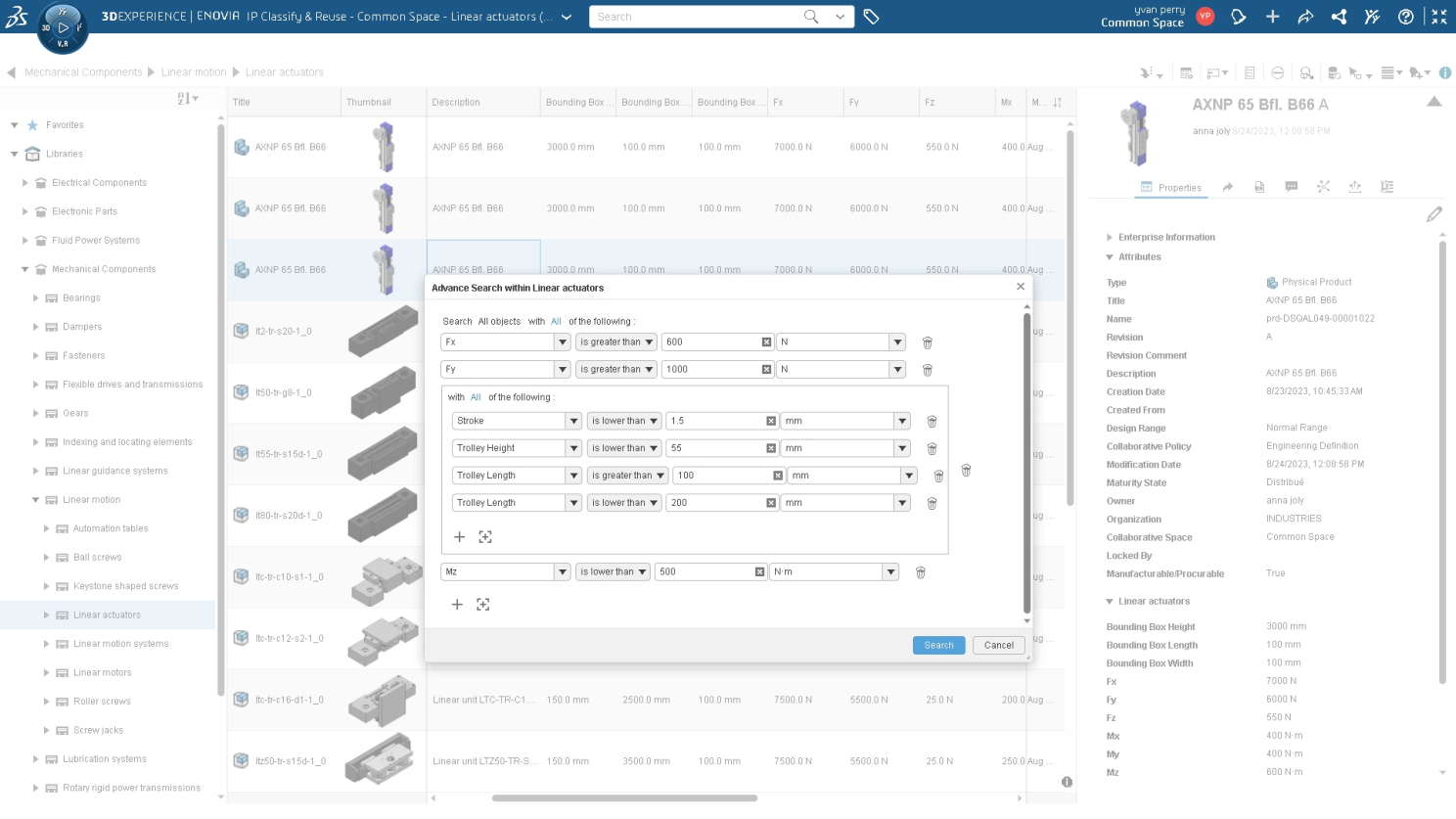This screenshot has width=1456, height=819.
Task: Select Ball screws in the library tree
Action: (98, 558)
